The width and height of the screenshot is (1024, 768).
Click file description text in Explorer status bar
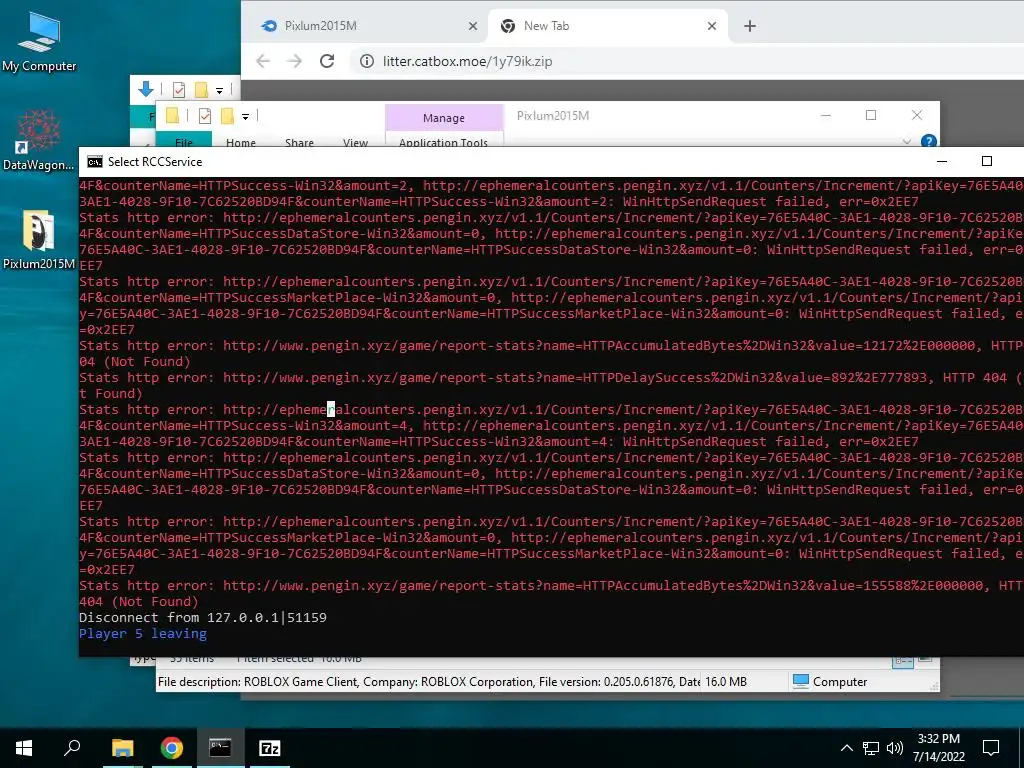(x=428, y=682)
